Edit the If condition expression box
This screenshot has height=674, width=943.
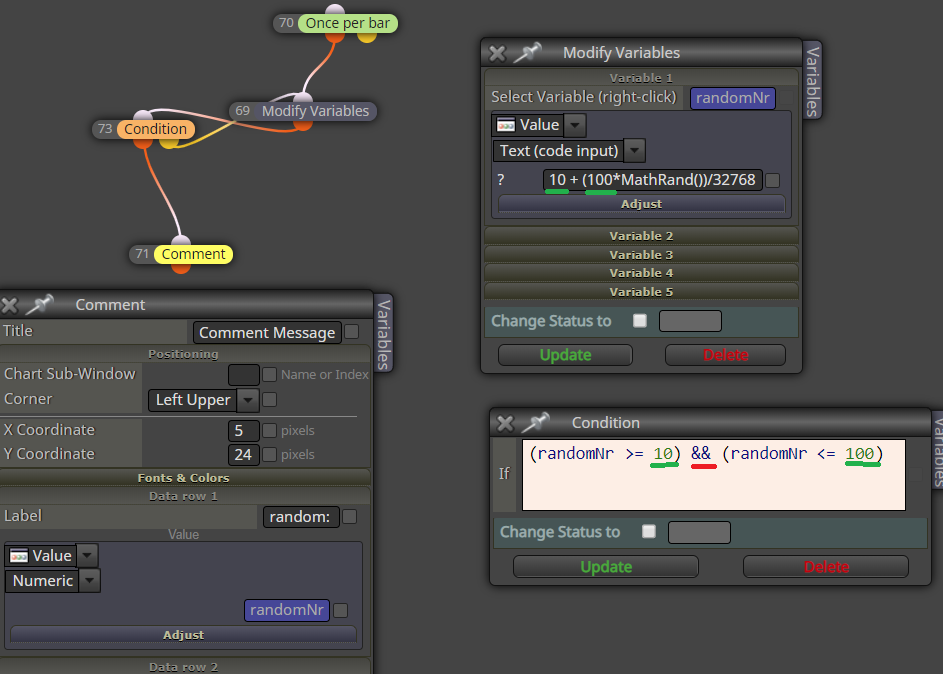(x=714, y=474)
